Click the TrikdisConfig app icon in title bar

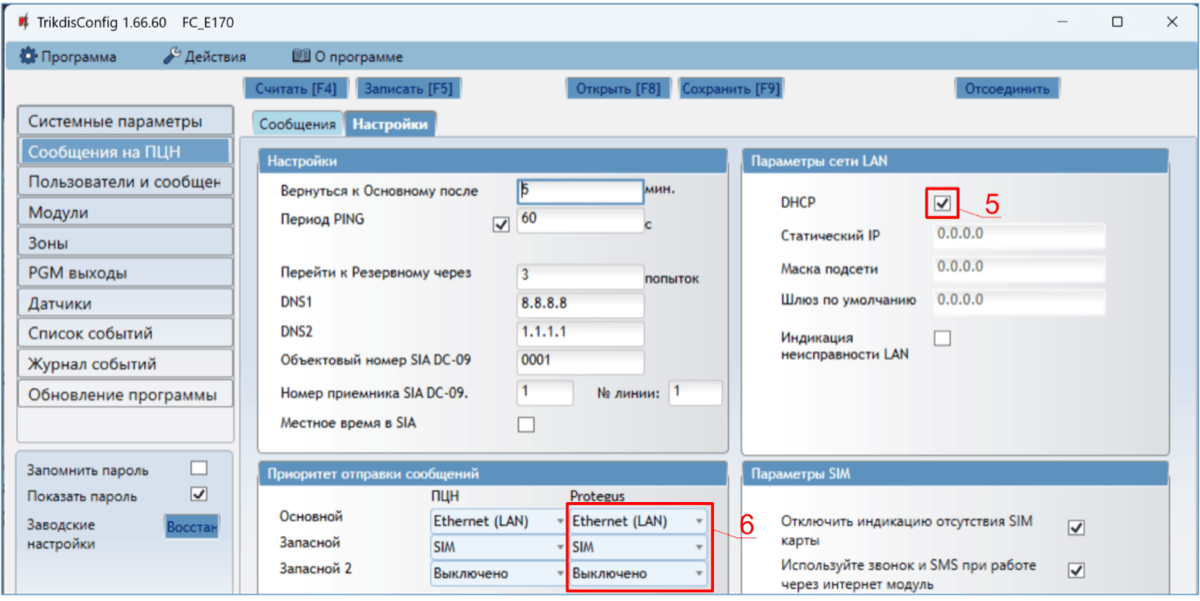[21, 22]
